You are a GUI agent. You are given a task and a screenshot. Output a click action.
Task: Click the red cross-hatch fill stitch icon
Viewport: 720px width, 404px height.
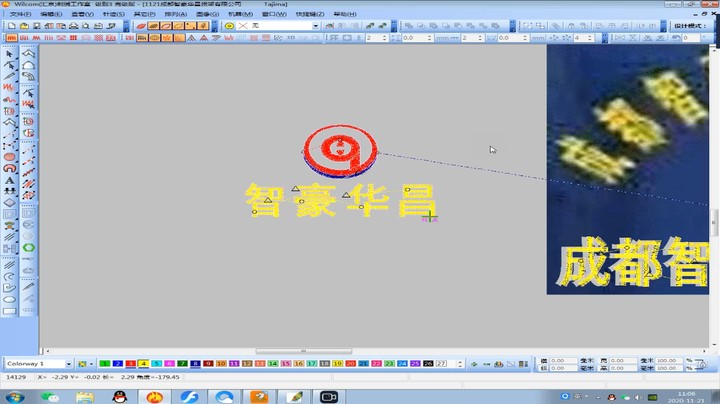click(98, 38)
